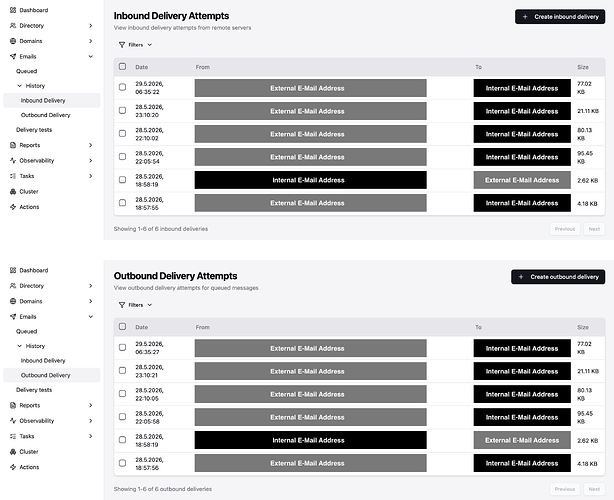The height and width of the screenshot is (500, 614).
Task: Click the Size column header in outbound table
Action: coord(583,327)
